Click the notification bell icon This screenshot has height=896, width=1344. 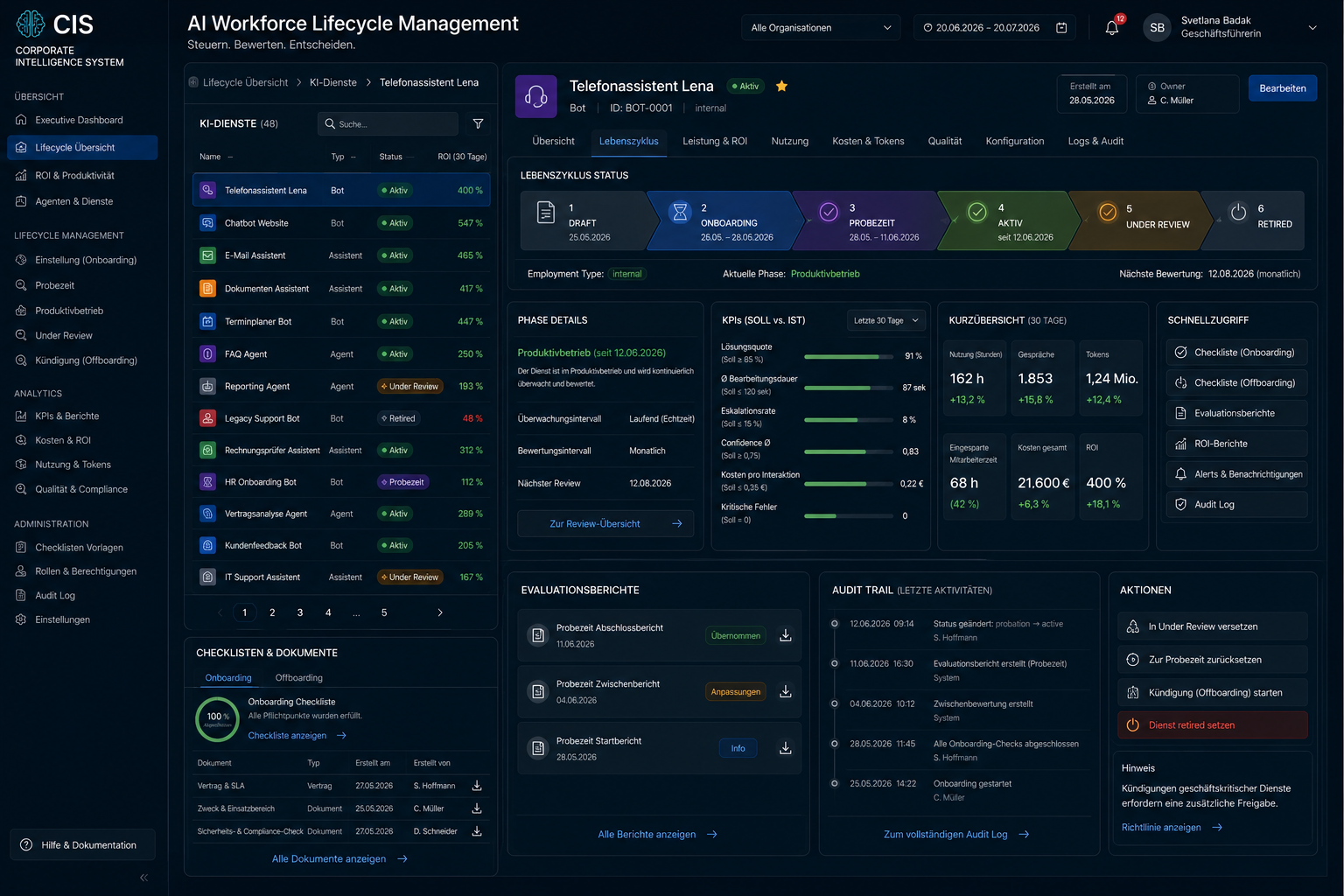(1112, 28)
